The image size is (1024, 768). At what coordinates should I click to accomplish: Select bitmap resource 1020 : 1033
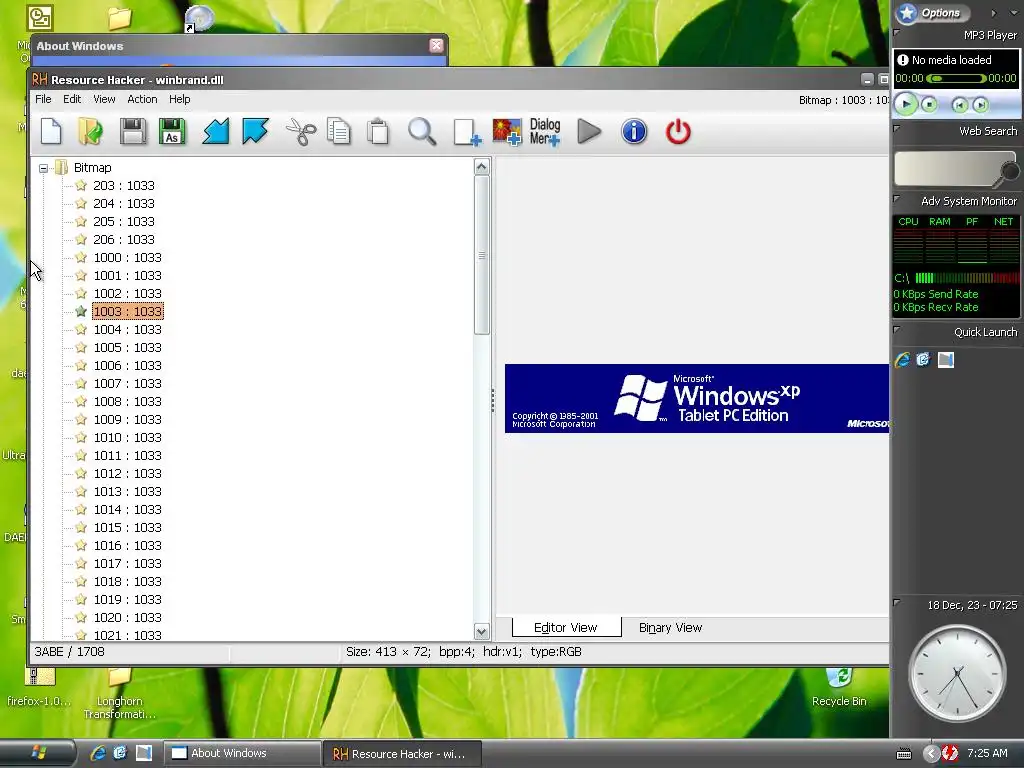point(127,617)
